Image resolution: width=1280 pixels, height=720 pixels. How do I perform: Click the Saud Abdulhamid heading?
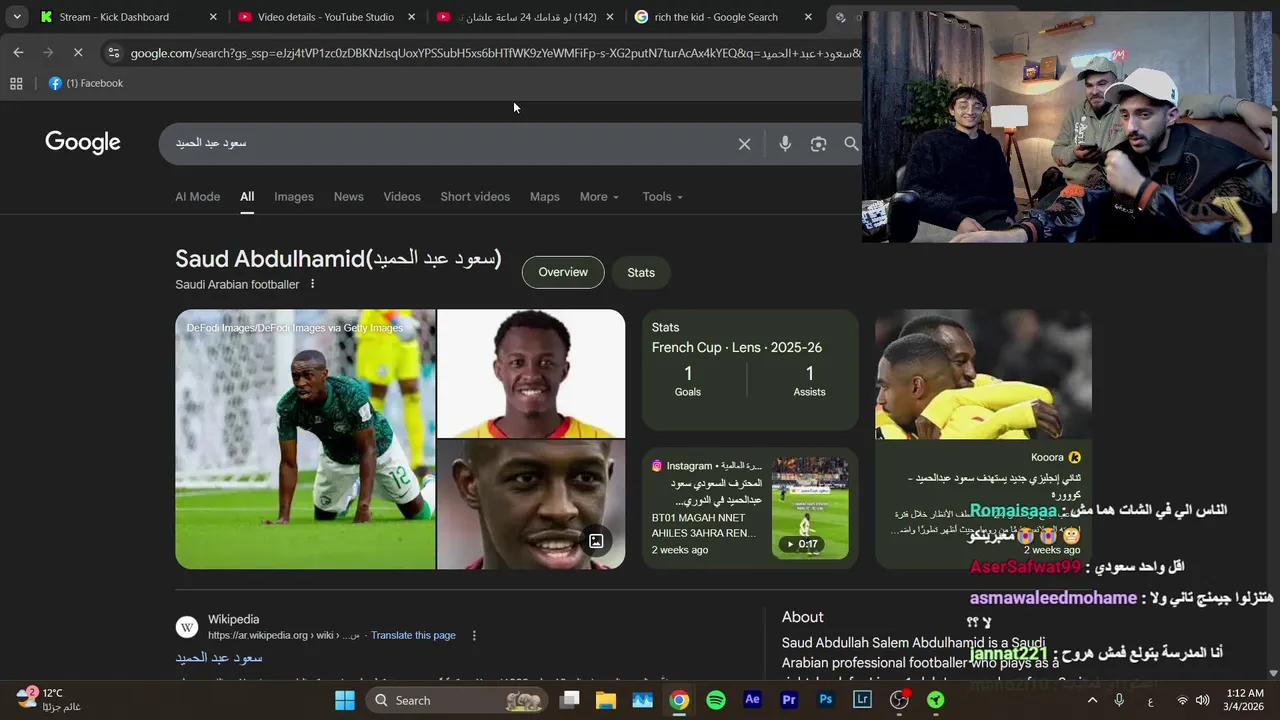[x=338, y=259]
